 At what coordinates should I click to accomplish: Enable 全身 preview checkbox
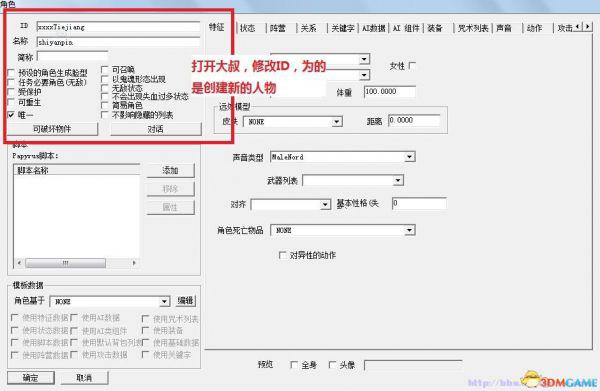294,365
